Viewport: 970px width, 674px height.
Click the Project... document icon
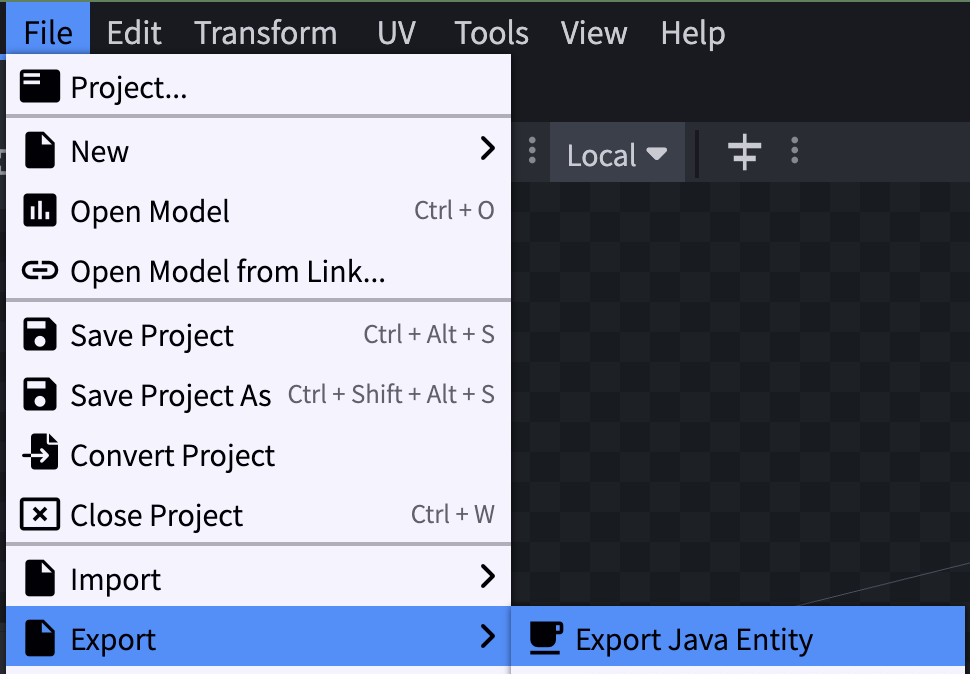40,86
